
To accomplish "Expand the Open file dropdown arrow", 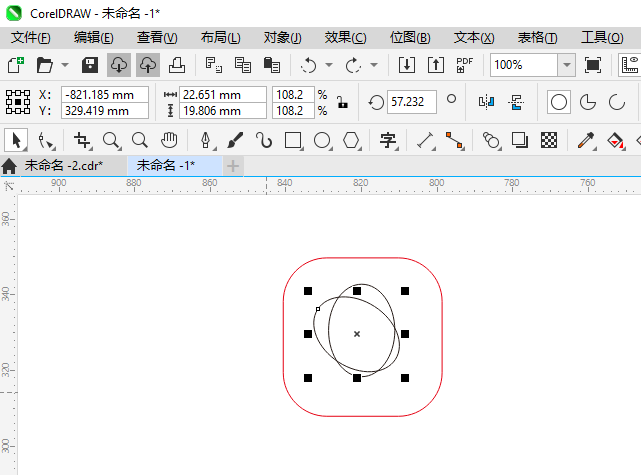I will click(65, 65).
